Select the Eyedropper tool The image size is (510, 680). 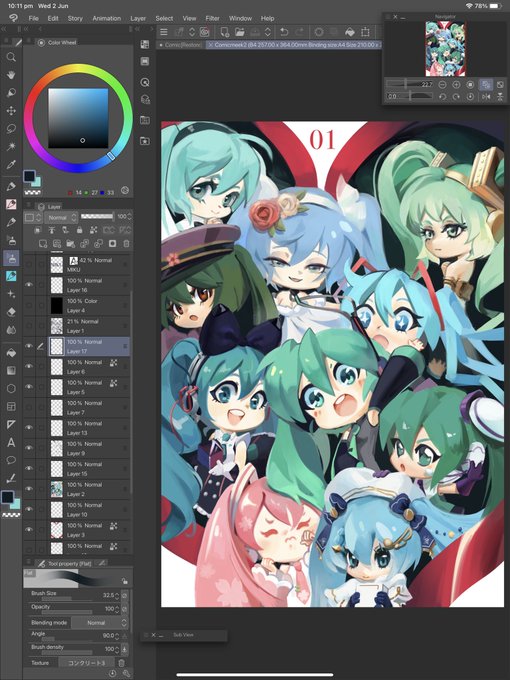tap(11, 164)
